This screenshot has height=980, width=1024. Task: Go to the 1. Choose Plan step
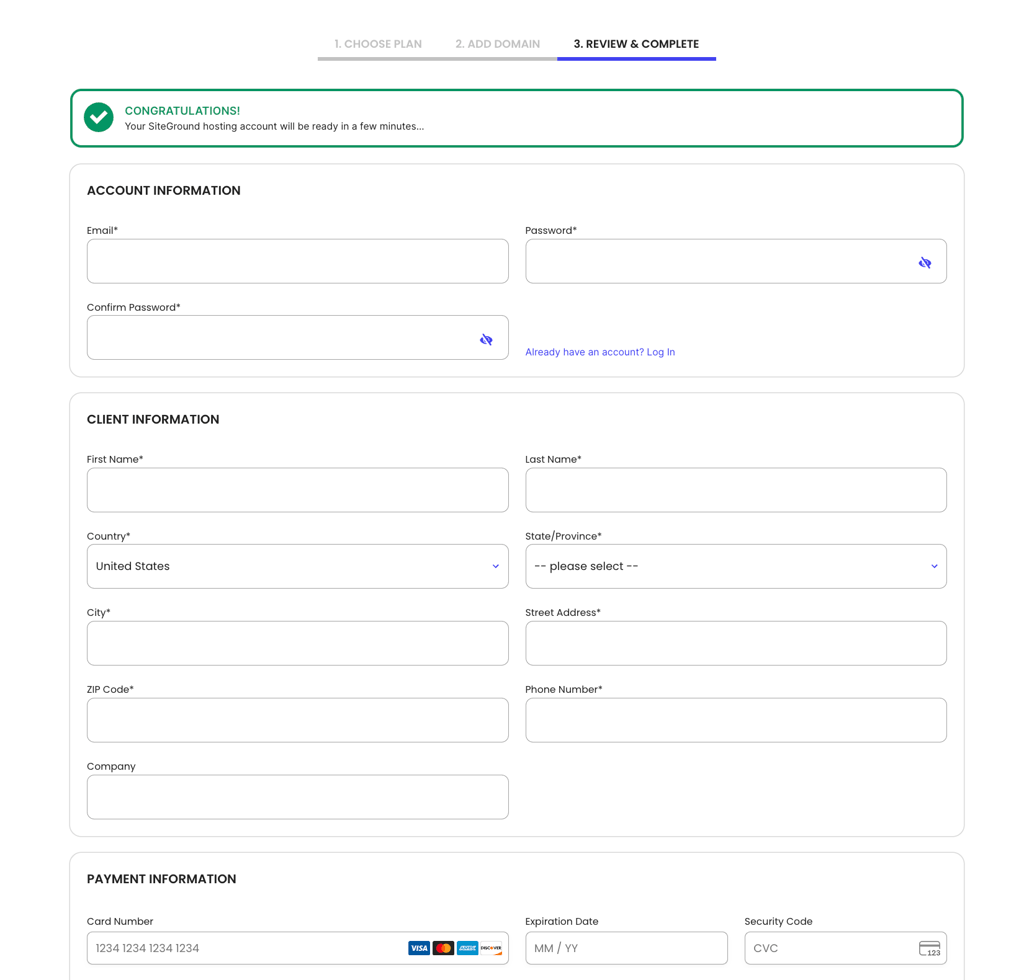[x=378, y=44]
